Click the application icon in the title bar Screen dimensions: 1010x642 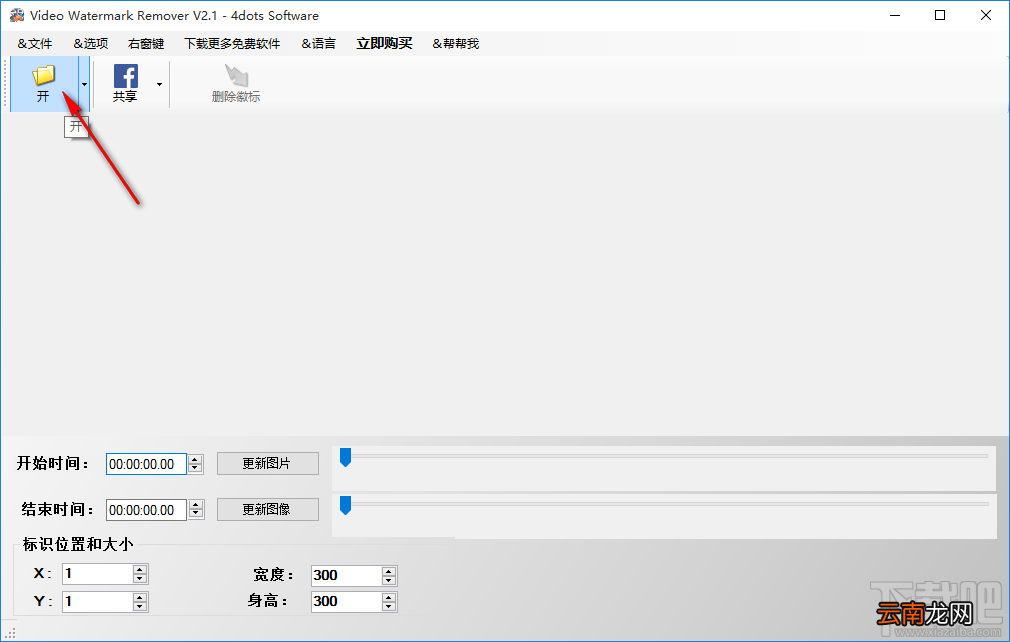pyautogui.click(x=17, y=15)
